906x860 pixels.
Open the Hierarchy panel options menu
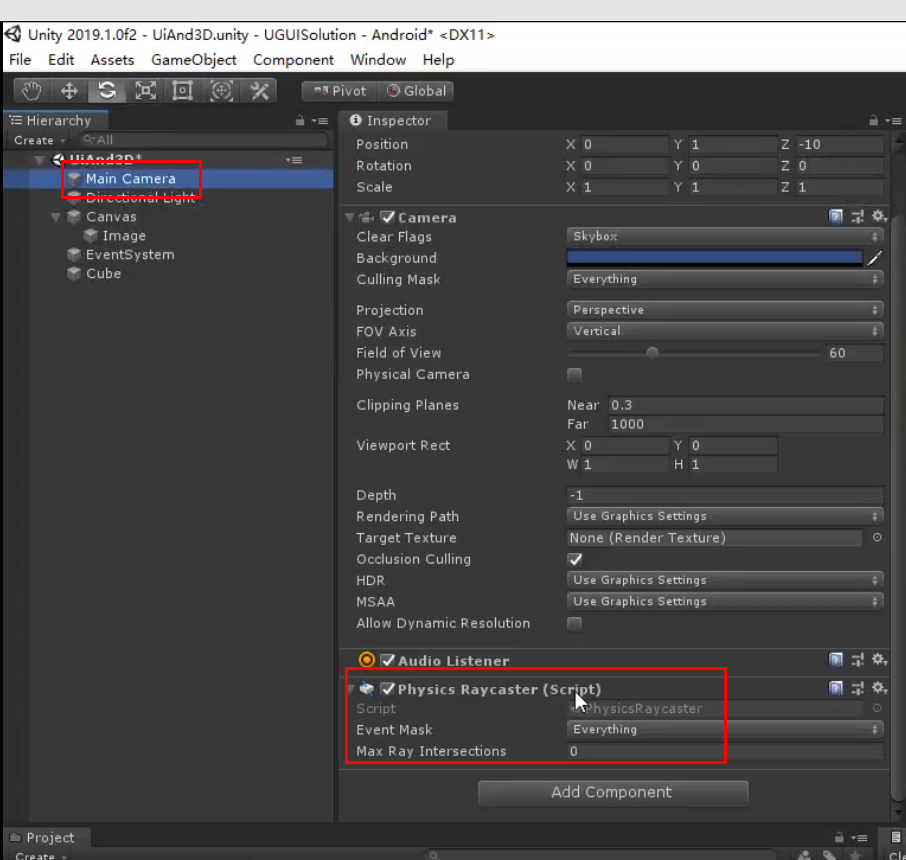pyautogui.click(x=320, y=121)
